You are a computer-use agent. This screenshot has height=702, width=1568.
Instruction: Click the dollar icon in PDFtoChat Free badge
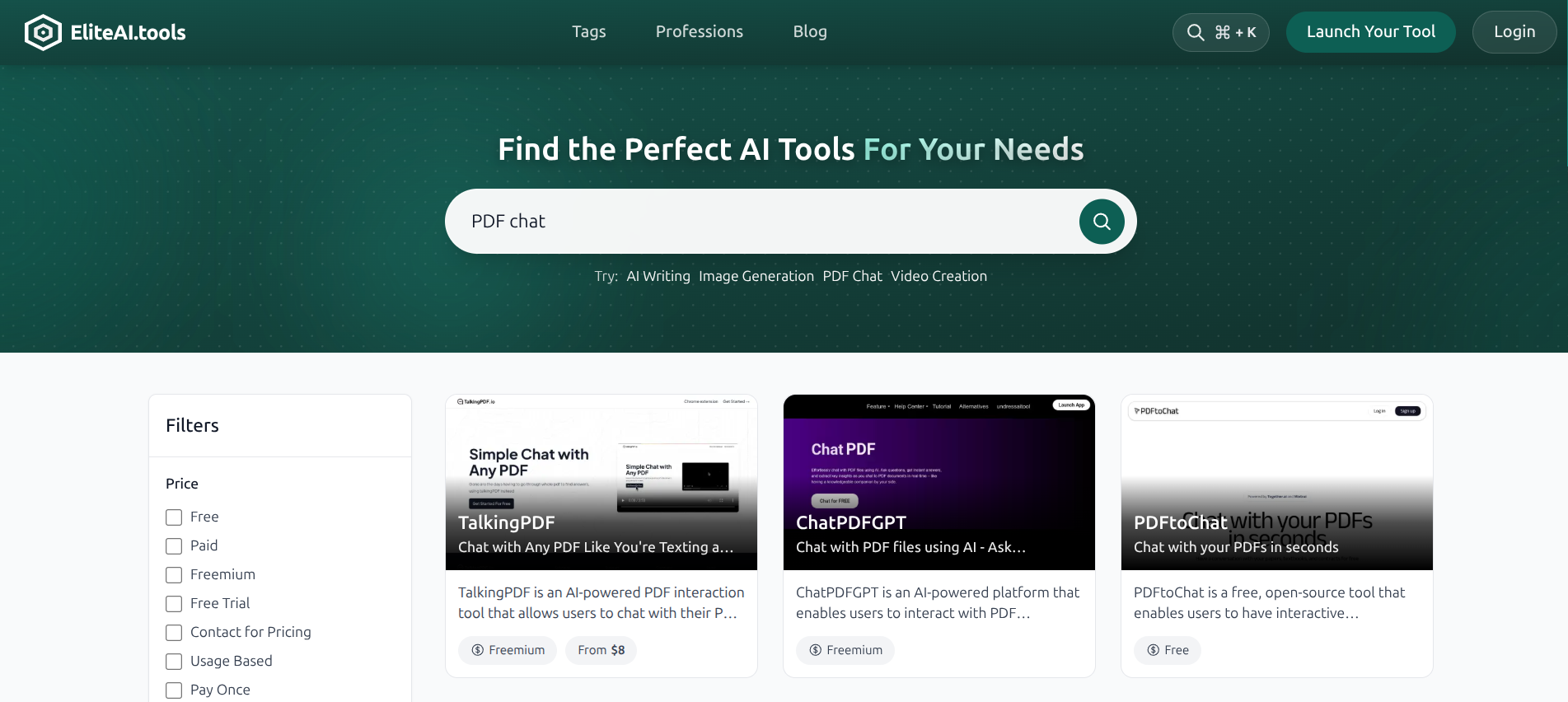[1154, 650]
